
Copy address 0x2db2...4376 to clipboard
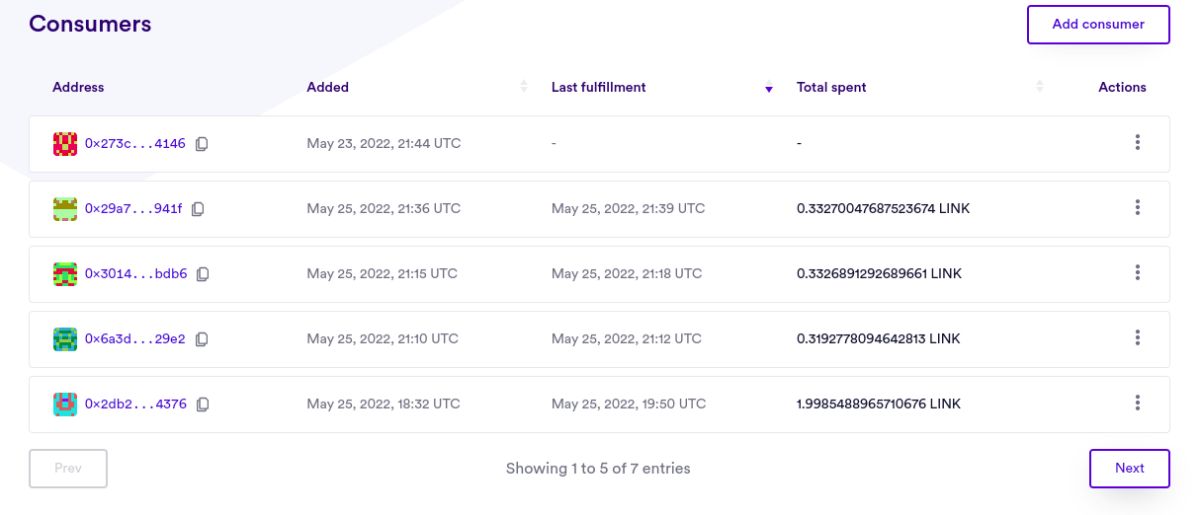coord(203,405)
